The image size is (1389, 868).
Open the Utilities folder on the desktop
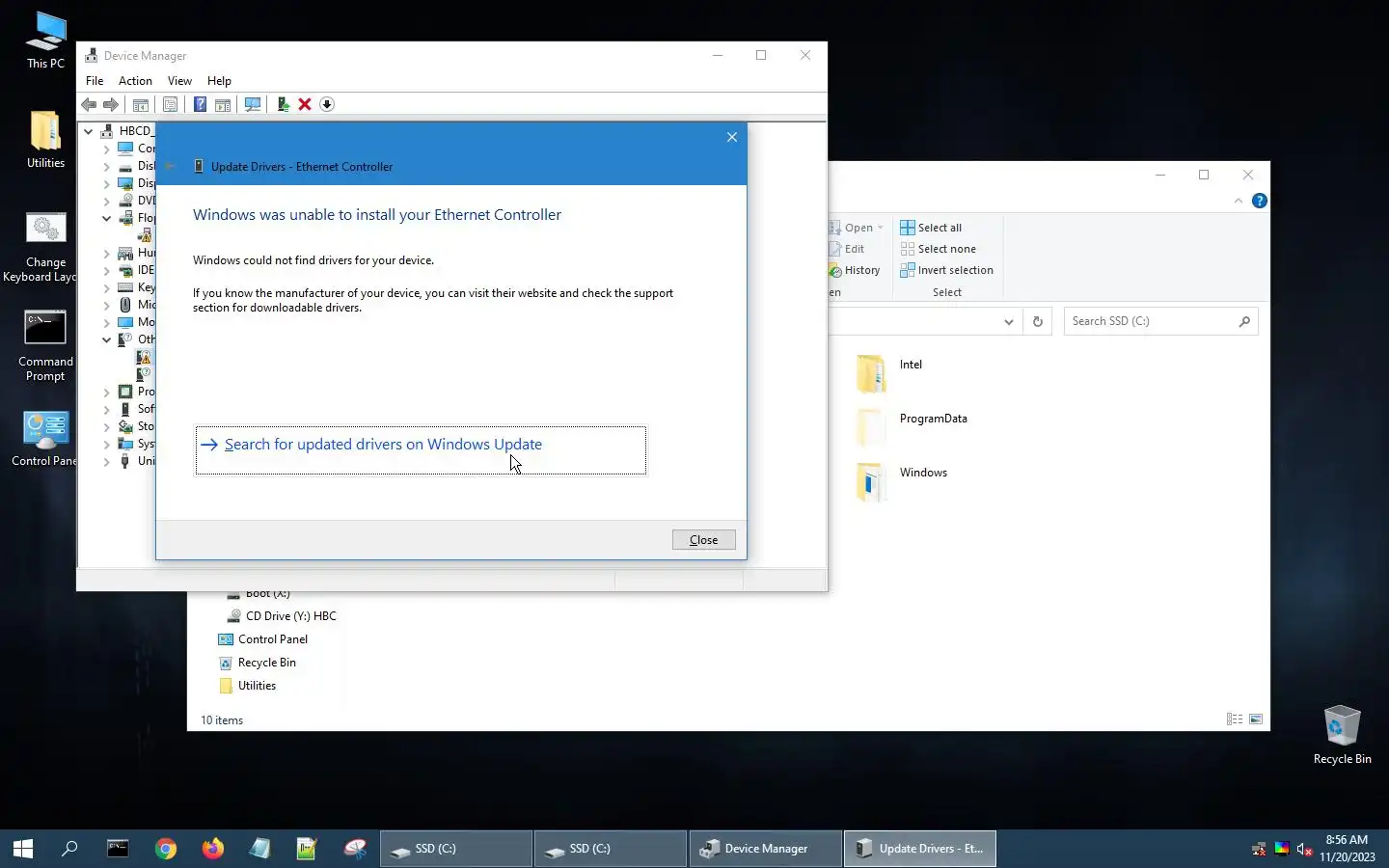click(45, 139)
